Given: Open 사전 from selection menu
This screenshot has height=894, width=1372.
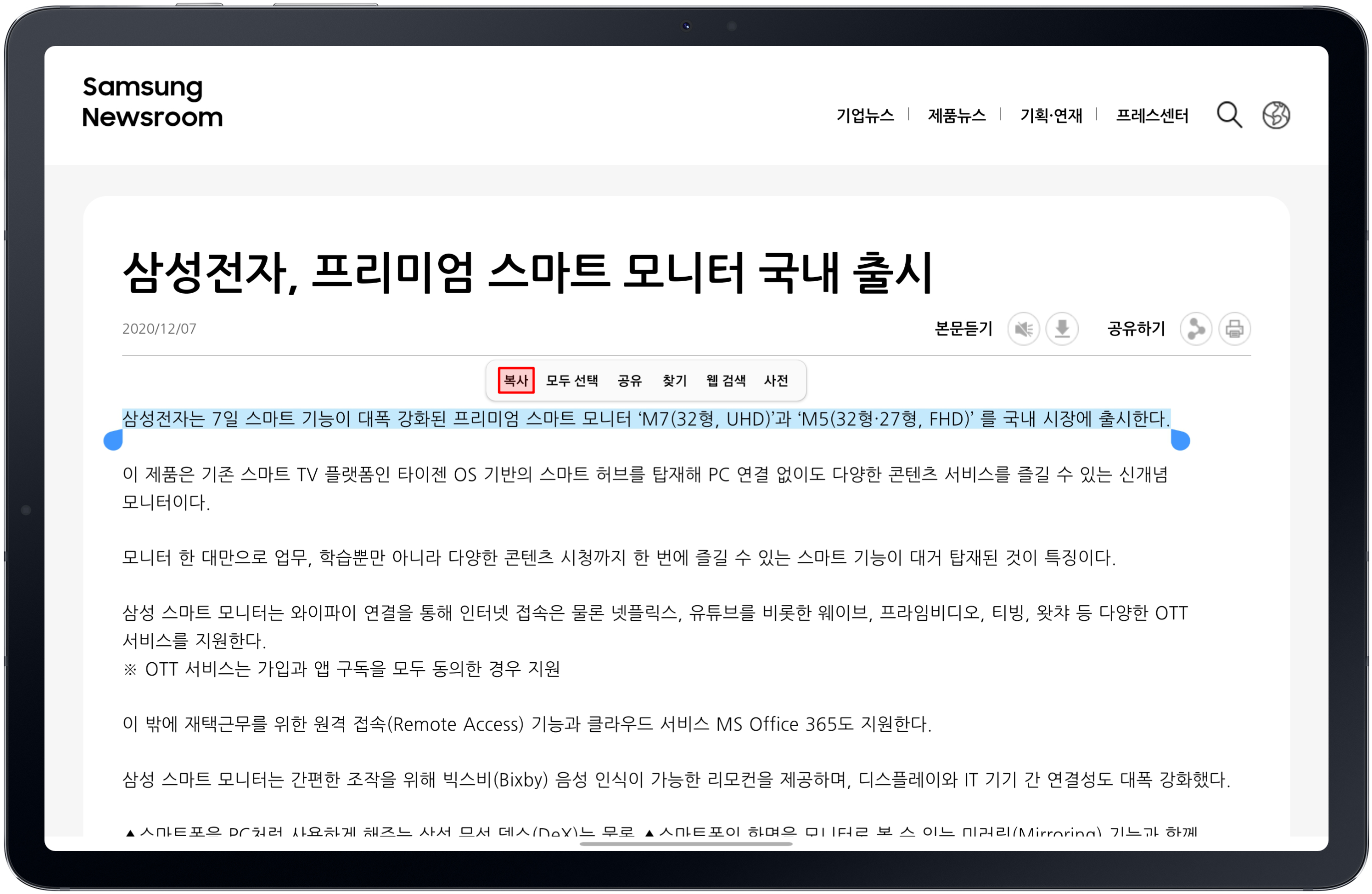Looking at the screenshot, I should 776,381.
